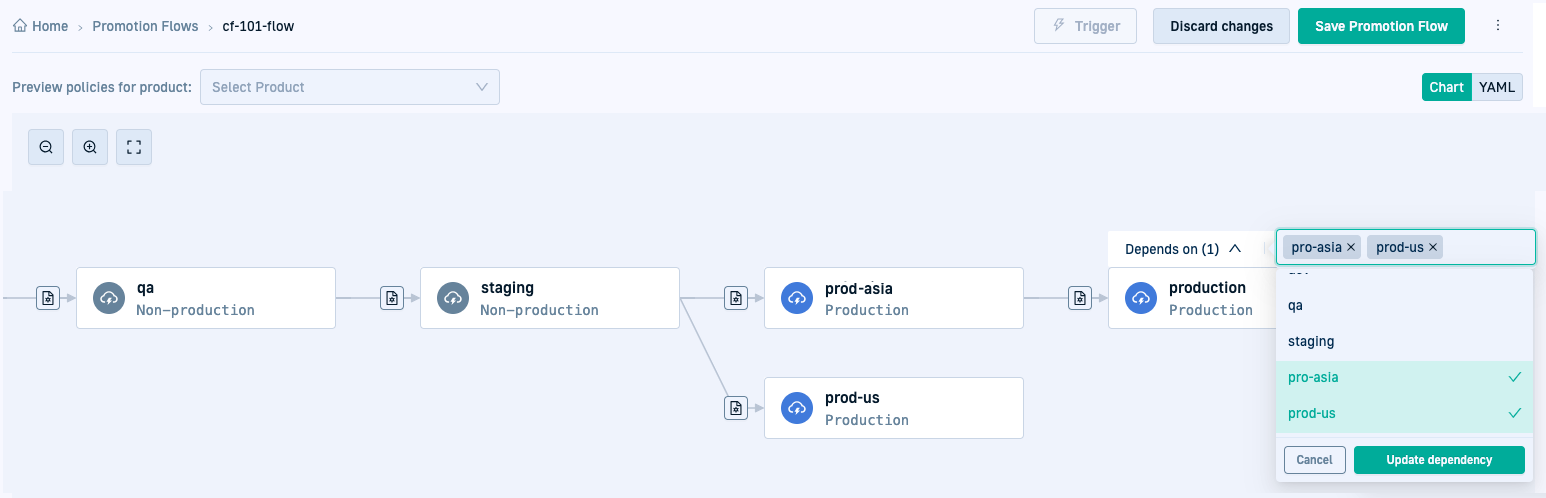Switch to the YAML view tab
This screenshot has height=498, width=1546.
[1497, 87]
